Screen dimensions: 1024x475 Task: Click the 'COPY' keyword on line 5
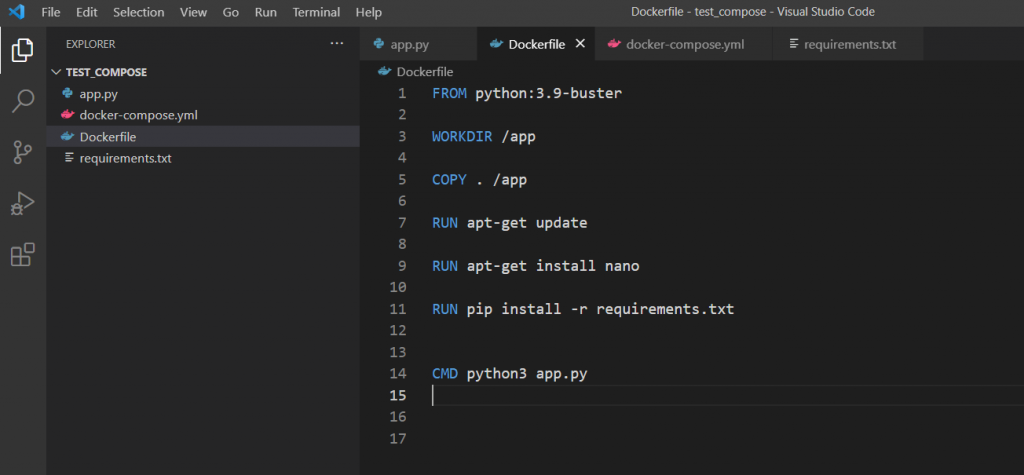(x=449, y=180)
